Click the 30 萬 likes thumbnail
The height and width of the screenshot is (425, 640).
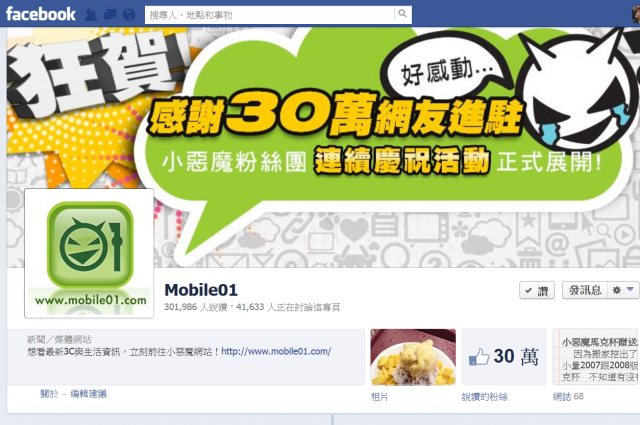click(x=504, y=357)
